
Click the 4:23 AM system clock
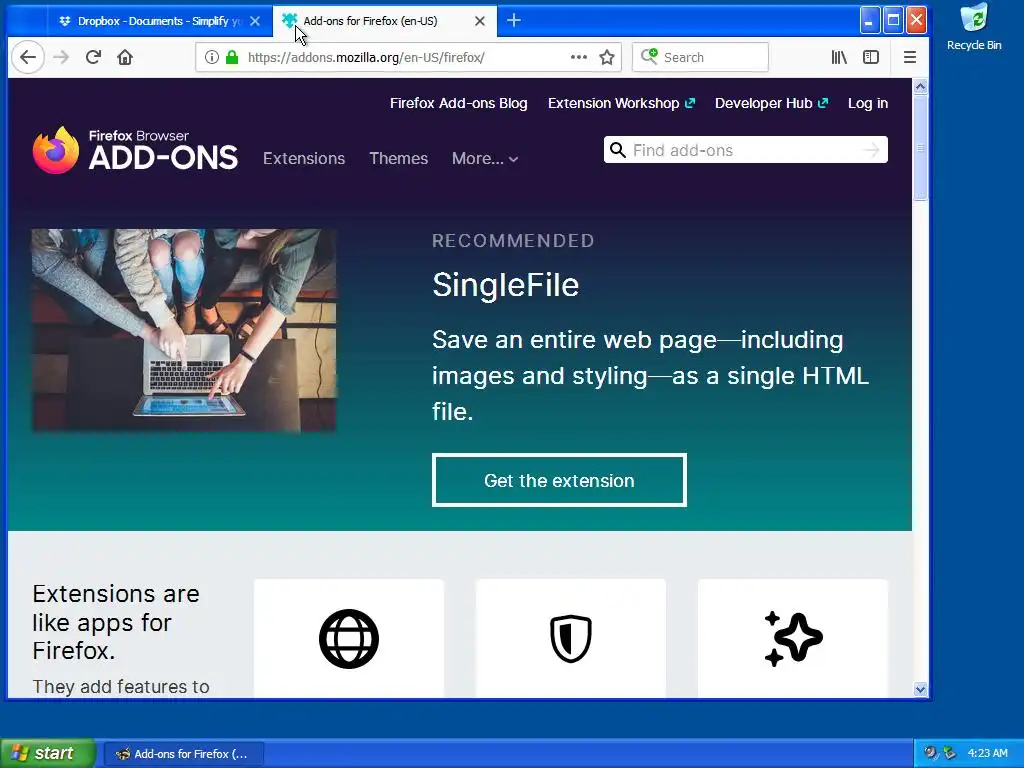[x=987, y=753]
